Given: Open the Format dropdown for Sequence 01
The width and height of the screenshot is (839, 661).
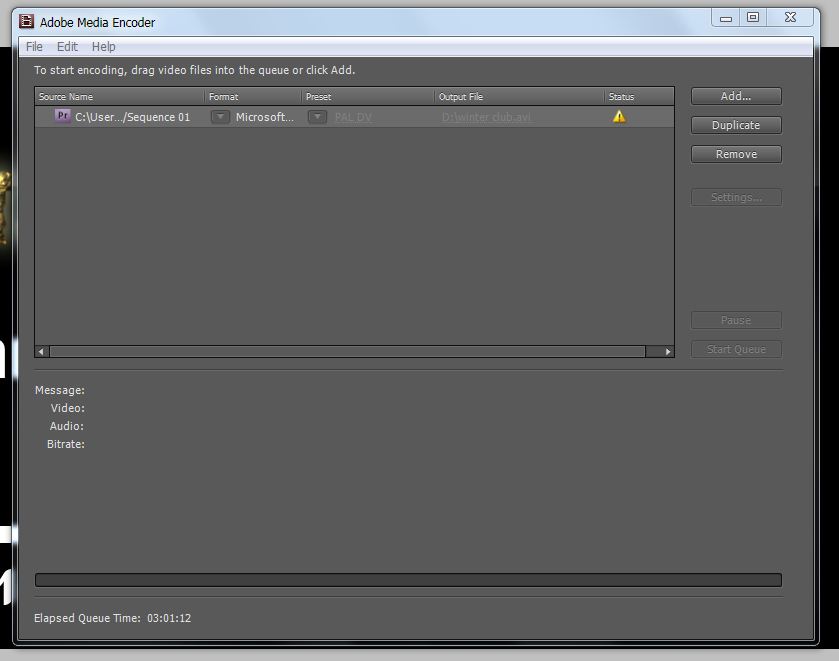Looking at the screenshot, I should 220,117.
